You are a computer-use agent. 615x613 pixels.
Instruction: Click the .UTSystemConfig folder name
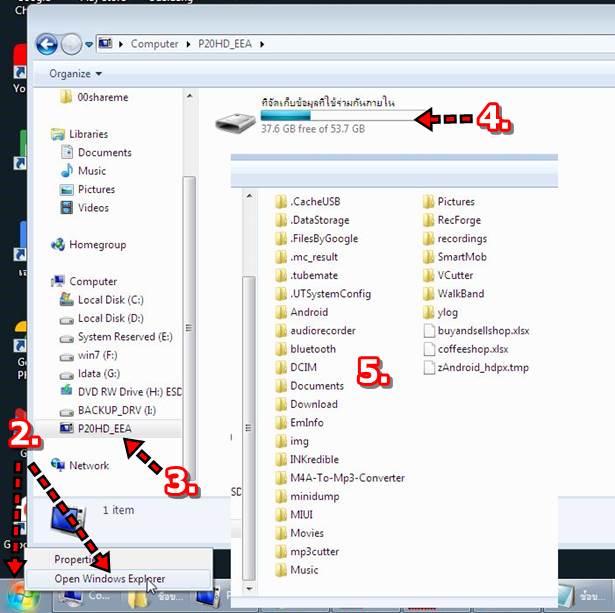tap(330, 294)
